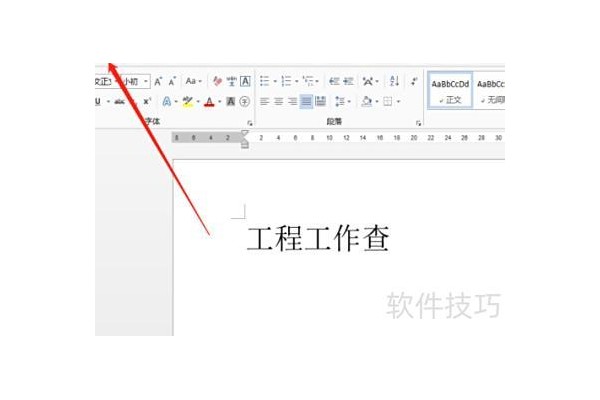
Task: Open the Asian Layout tool
Action: [x=368, y=81]
